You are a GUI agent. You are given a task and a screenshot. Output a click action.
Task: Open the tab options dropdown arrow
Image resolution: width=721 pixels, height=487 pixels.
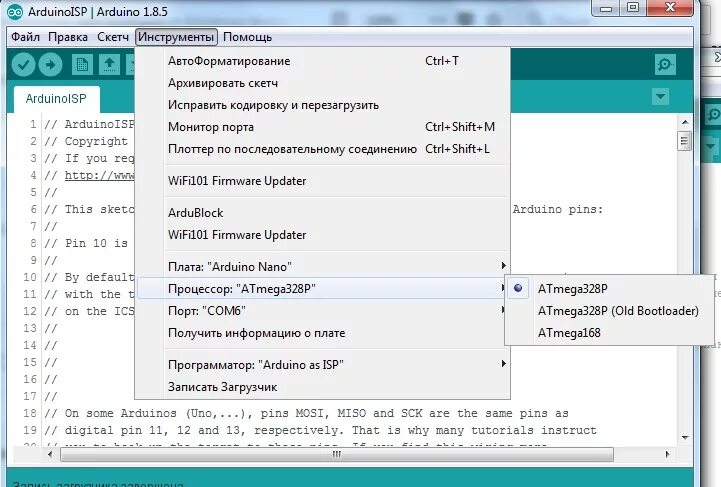click(660, 97)
